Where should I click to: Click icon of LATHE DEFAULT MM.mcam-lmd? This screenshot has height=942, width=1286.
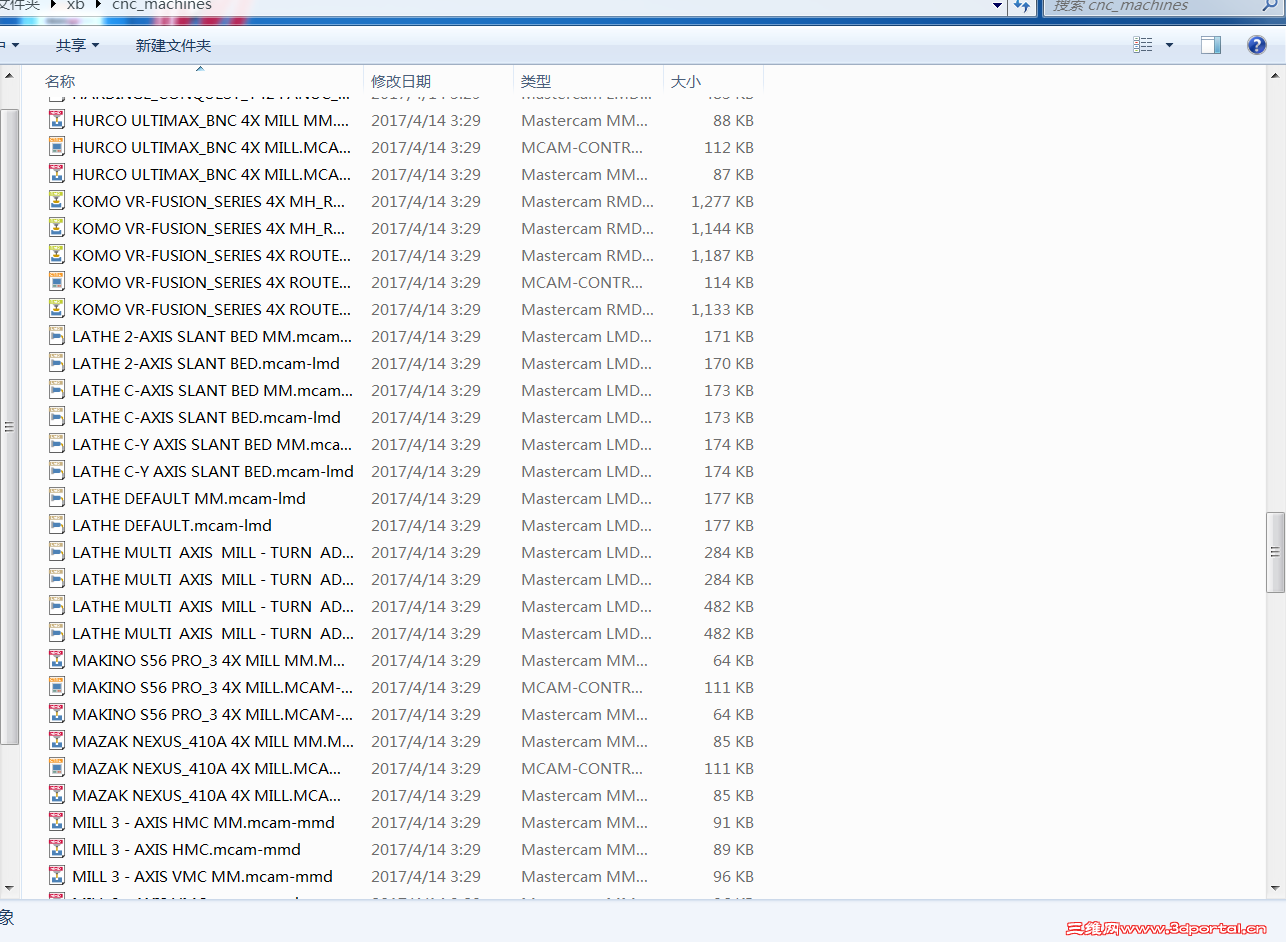click(x=58, y=498)
